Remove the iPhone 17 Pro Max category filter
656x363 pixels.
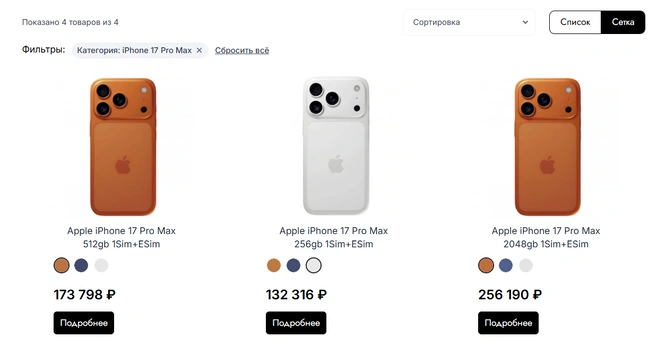pyautogui.click(x=199, y=50)
